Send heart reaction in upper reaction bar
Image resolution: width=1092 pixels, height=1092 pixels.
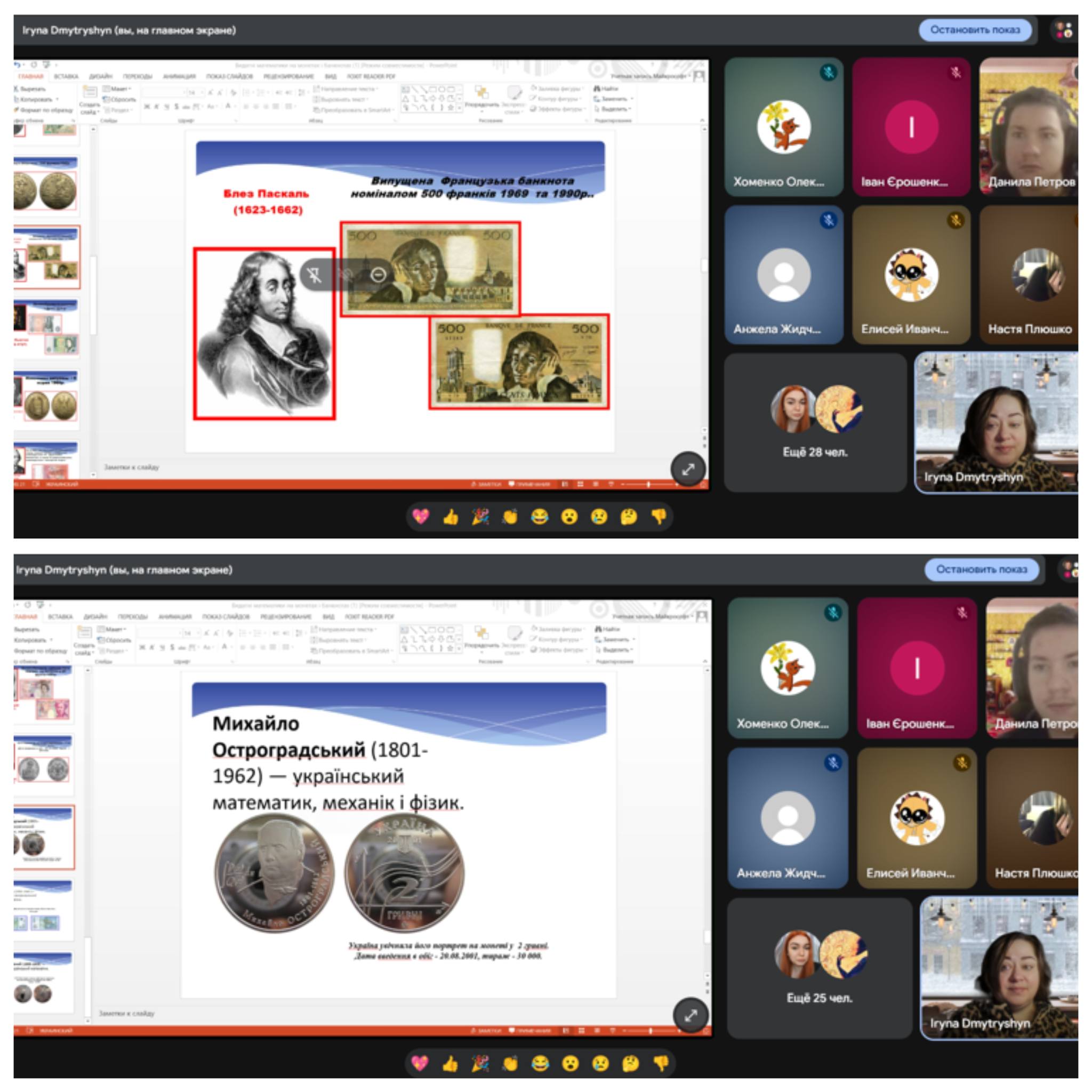[x=421, y=516]
